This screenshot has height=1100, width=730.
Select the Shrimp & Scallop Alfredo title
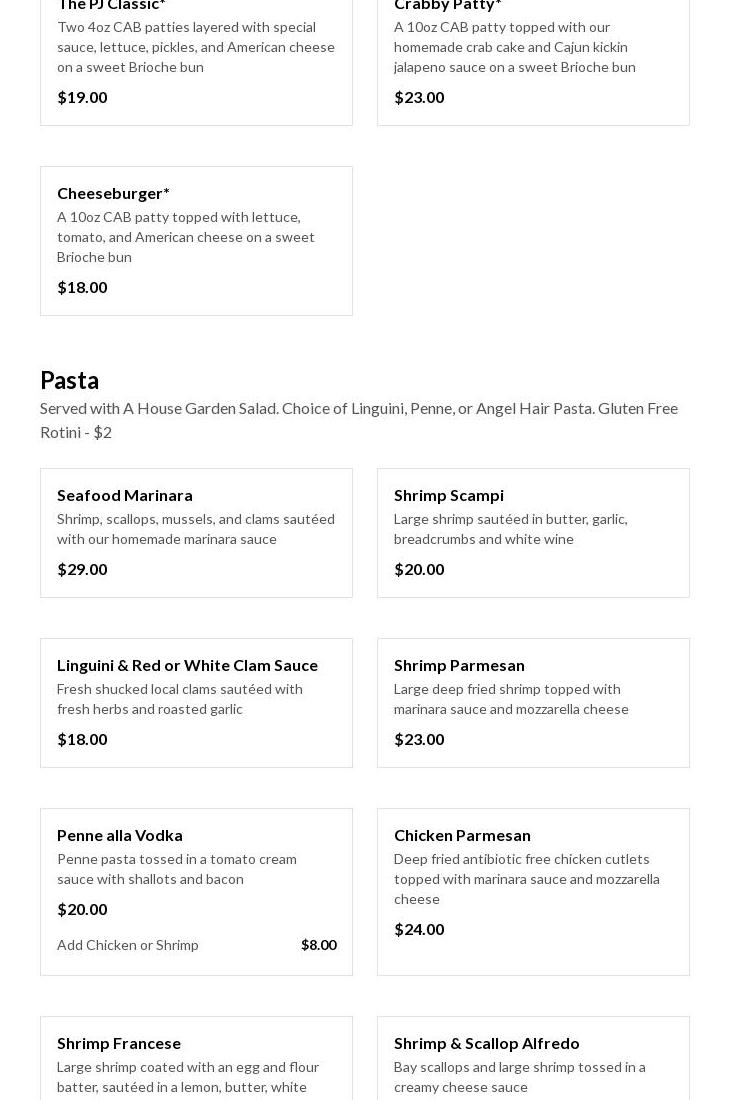[487, 1043]
